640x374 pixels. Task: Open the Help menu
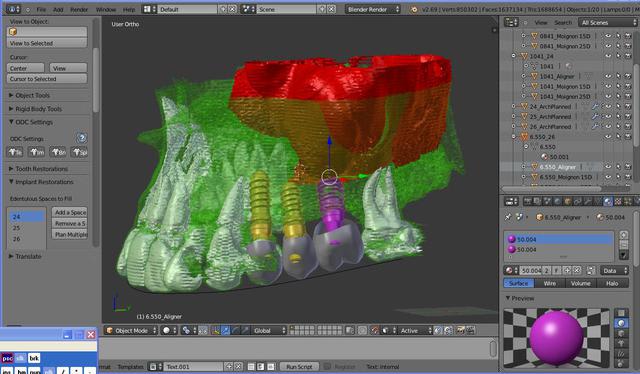click(x=129, y=9)
